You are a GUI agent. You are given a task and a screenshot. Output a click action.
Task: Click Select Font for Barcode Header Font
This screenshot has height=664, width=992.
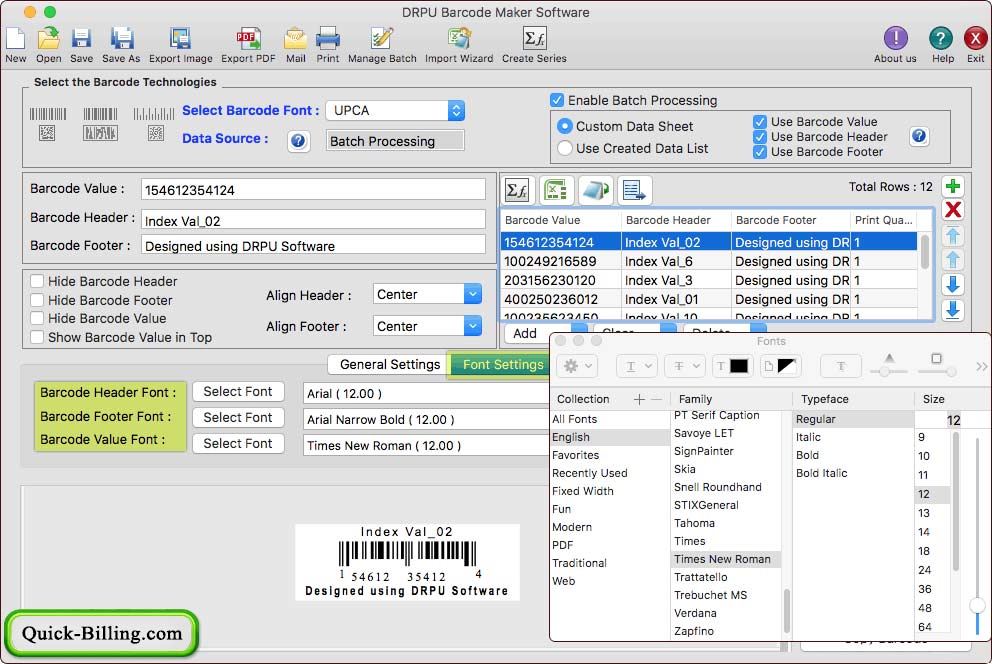(x=238, y=391)
